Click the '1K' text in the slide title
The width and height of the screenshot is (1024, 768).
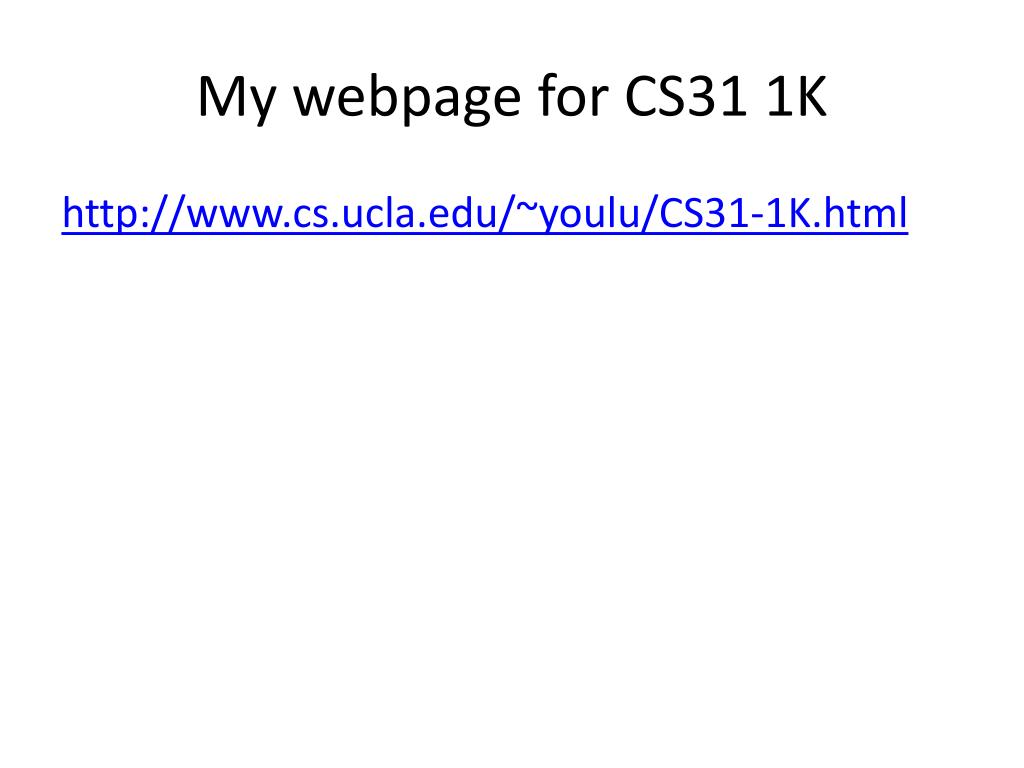pyautogui.click(x=797, y=96)
